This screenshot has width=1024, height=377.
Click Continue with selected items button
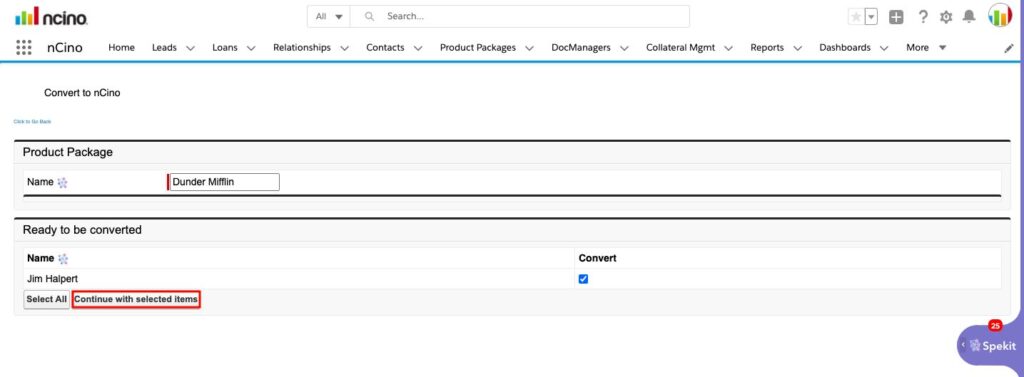coord(136,299)
